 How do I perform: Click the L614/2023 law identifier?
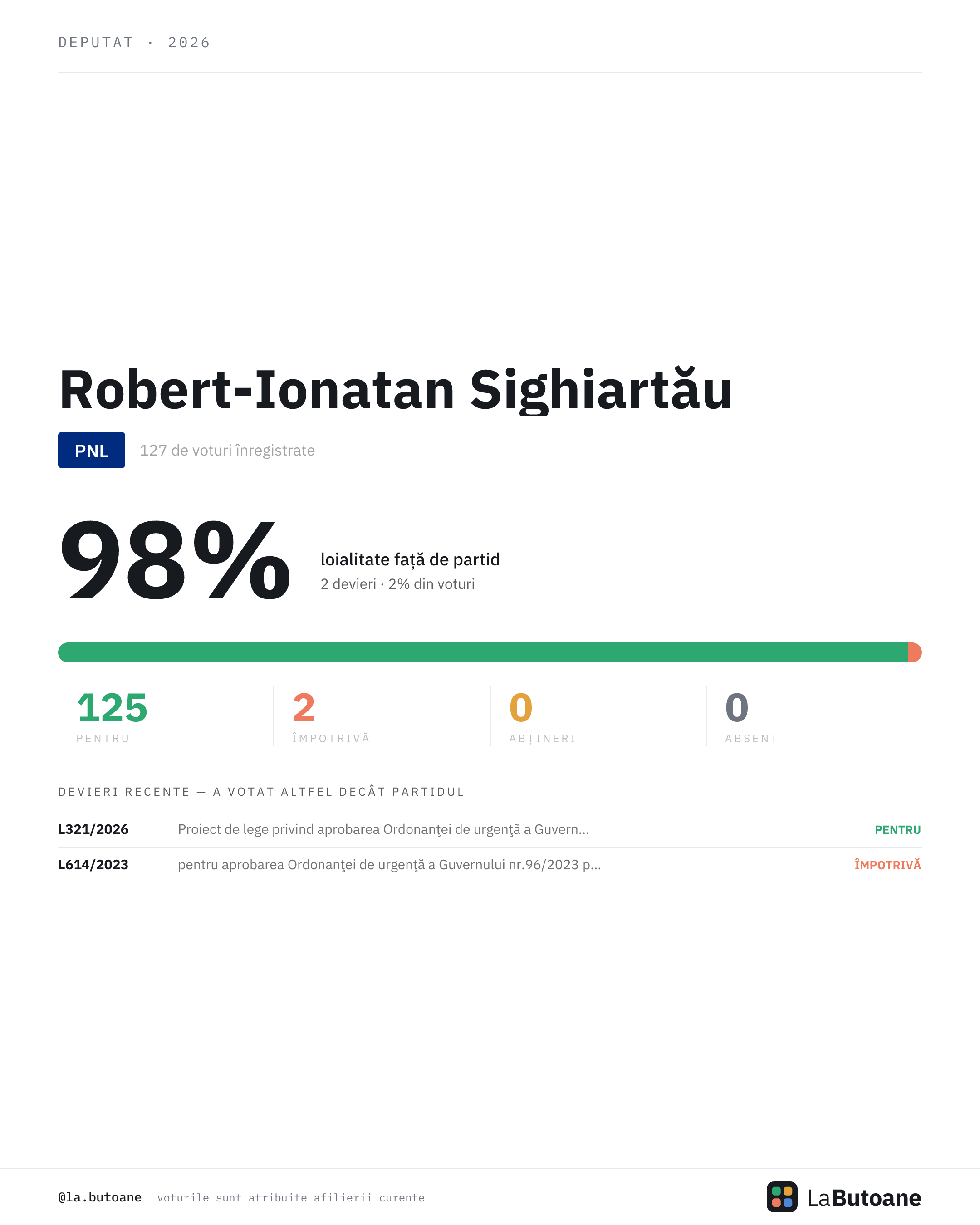pyautogui.click(x=93, y=864)
